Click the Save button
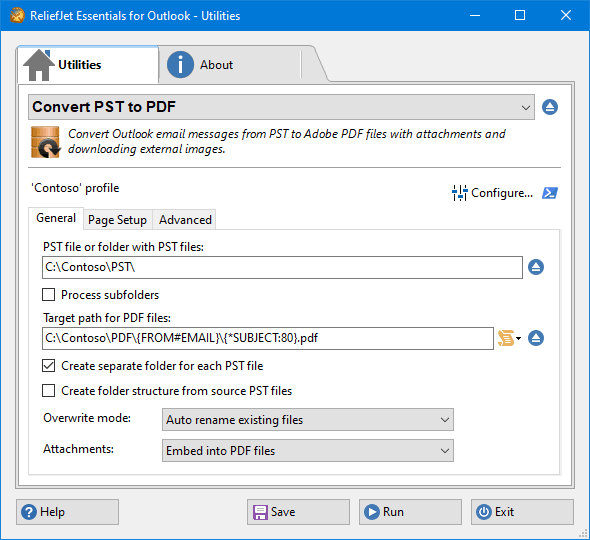590x540 pixels. [298, 512]
